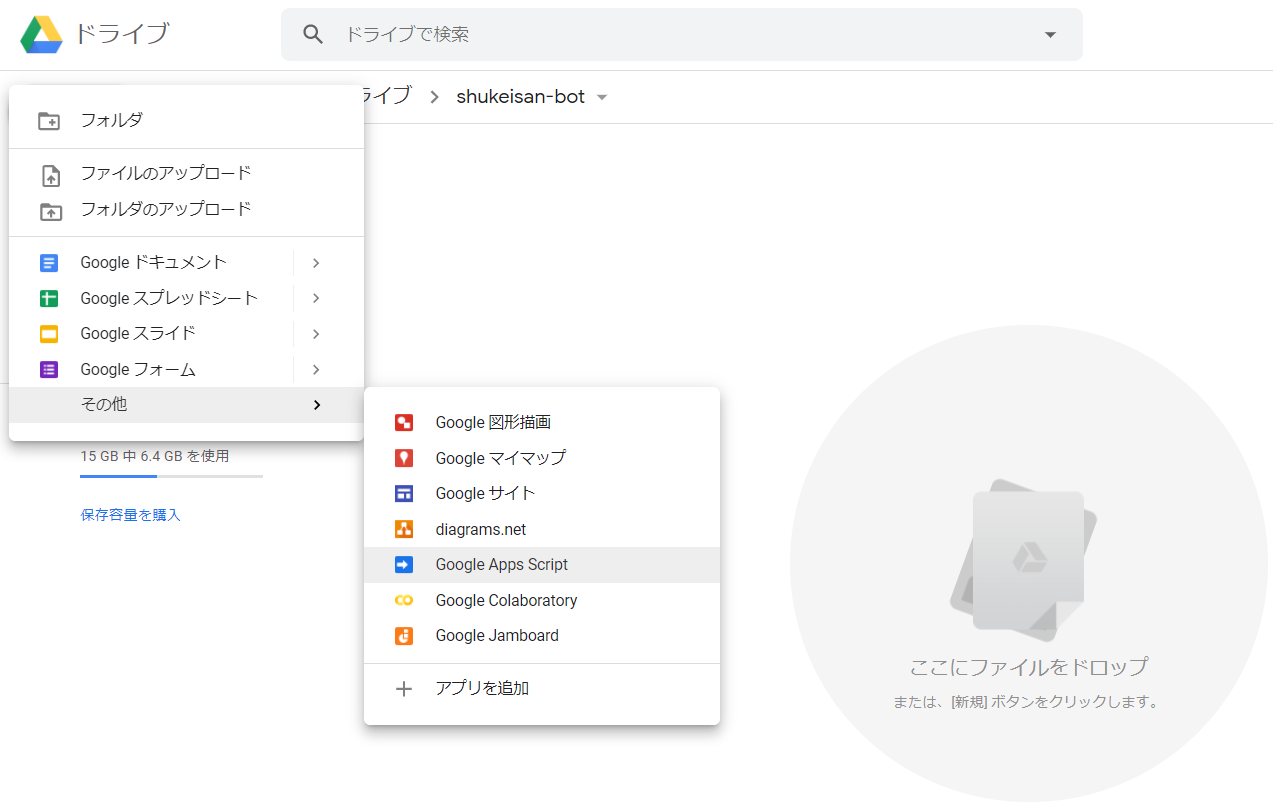
Task: Click the Google Apps Script arrow icon
Action: pos(404,565)
